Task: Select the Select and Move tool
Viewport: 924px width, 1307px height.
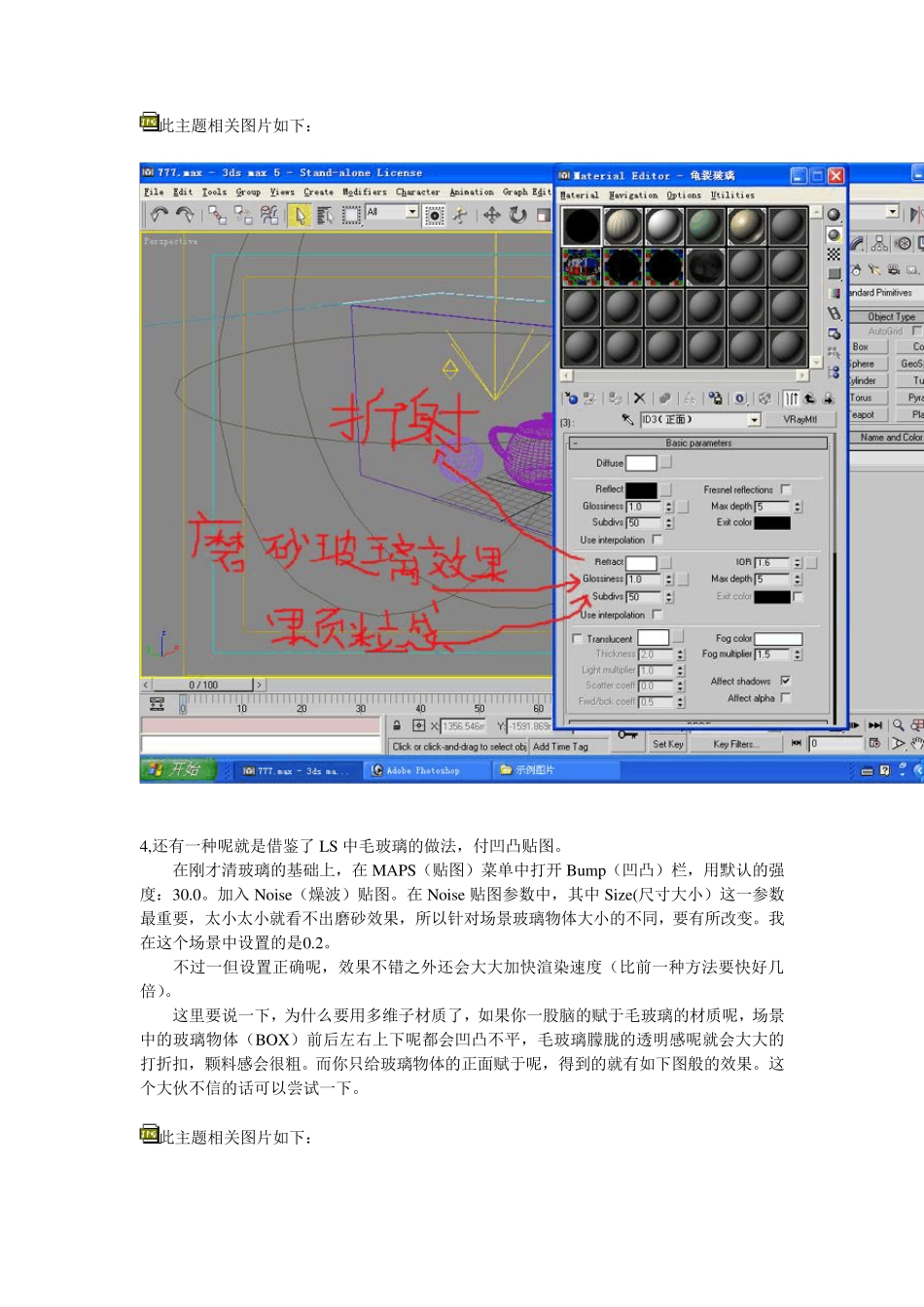Action: 492,215
